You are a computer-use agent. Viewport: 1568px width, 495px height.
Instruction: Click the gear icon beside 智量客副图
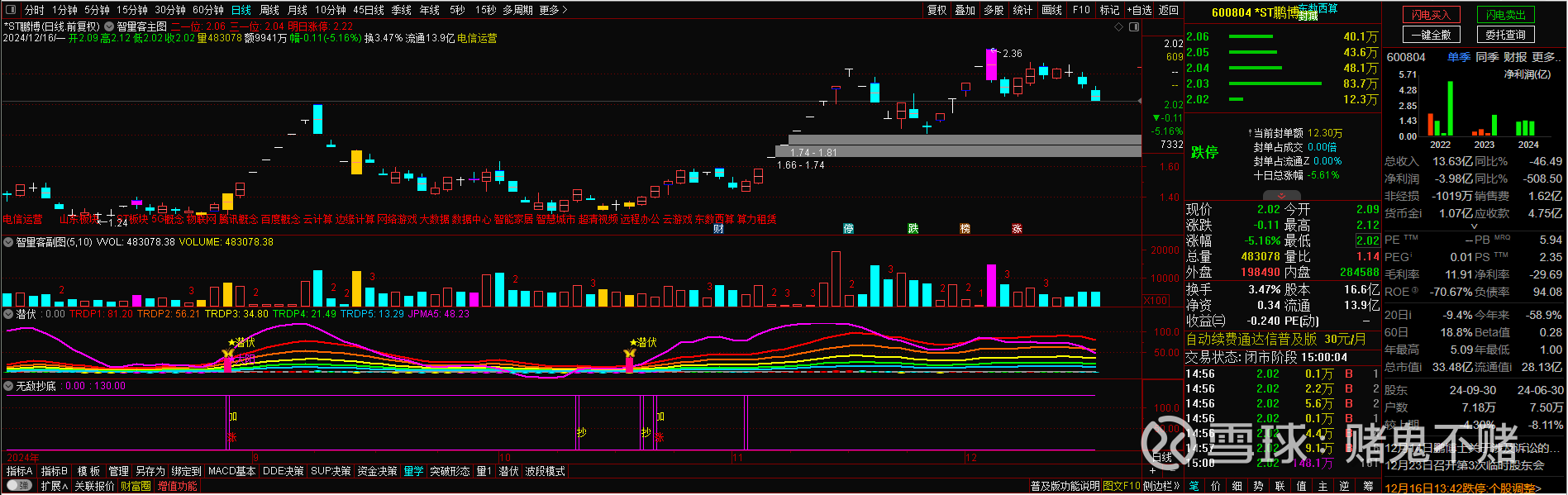8,242
